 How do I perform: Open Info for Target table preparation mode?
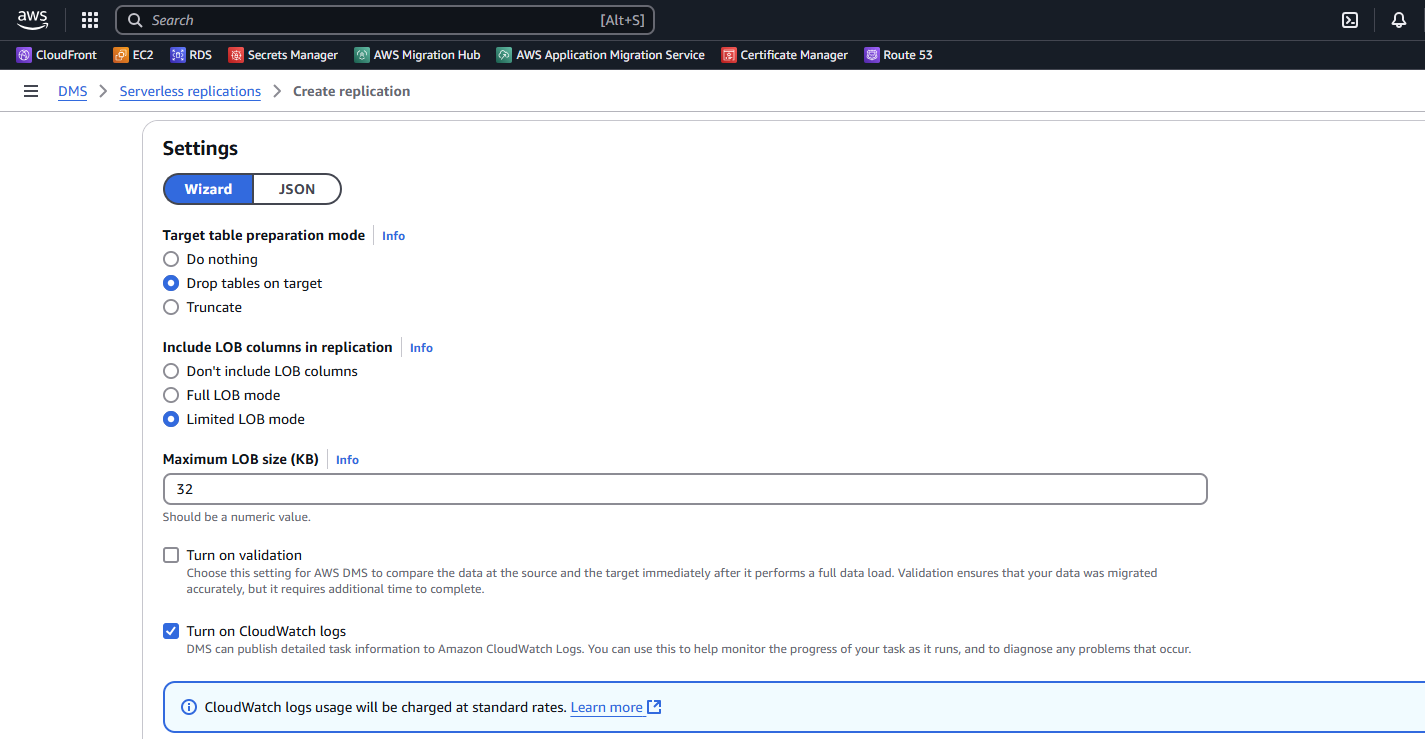point(393,236)
